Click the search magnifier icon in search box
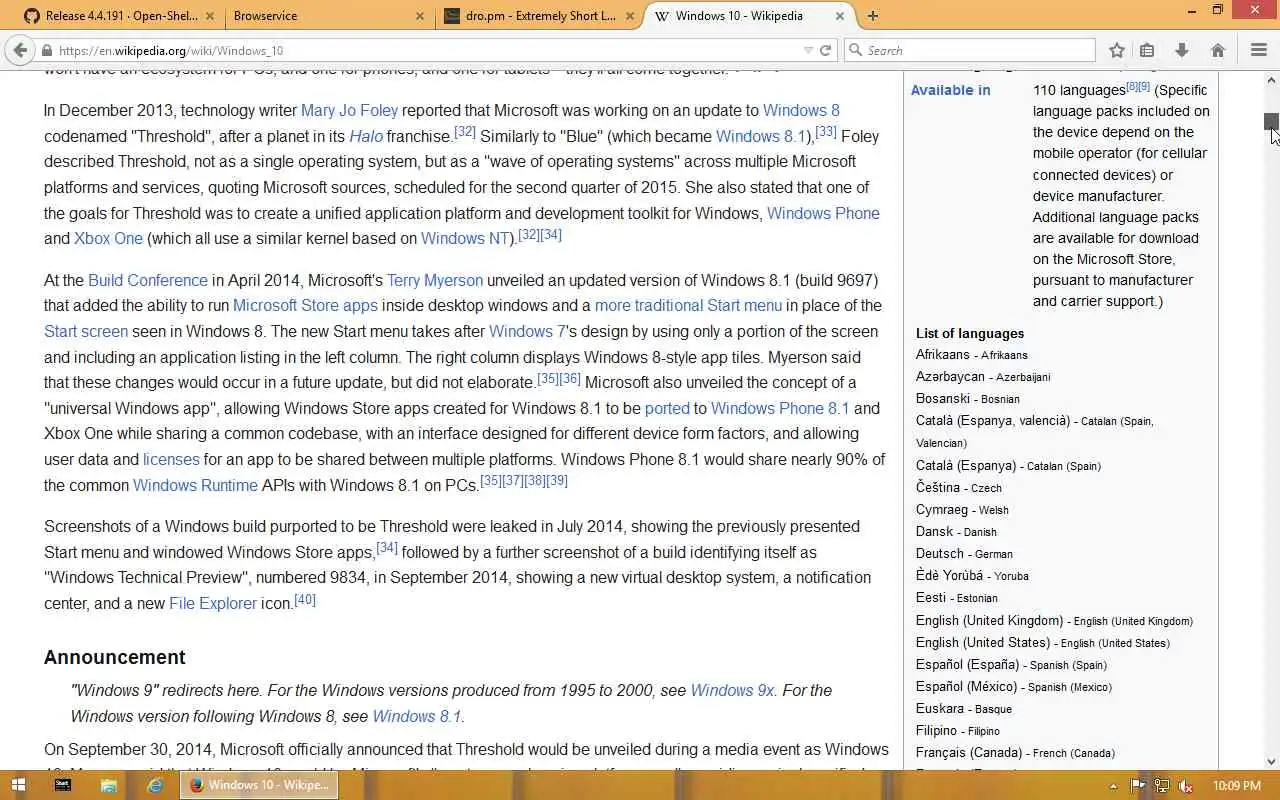Image resolution: width=1280 pixels, height=800 pixels. 855,50
